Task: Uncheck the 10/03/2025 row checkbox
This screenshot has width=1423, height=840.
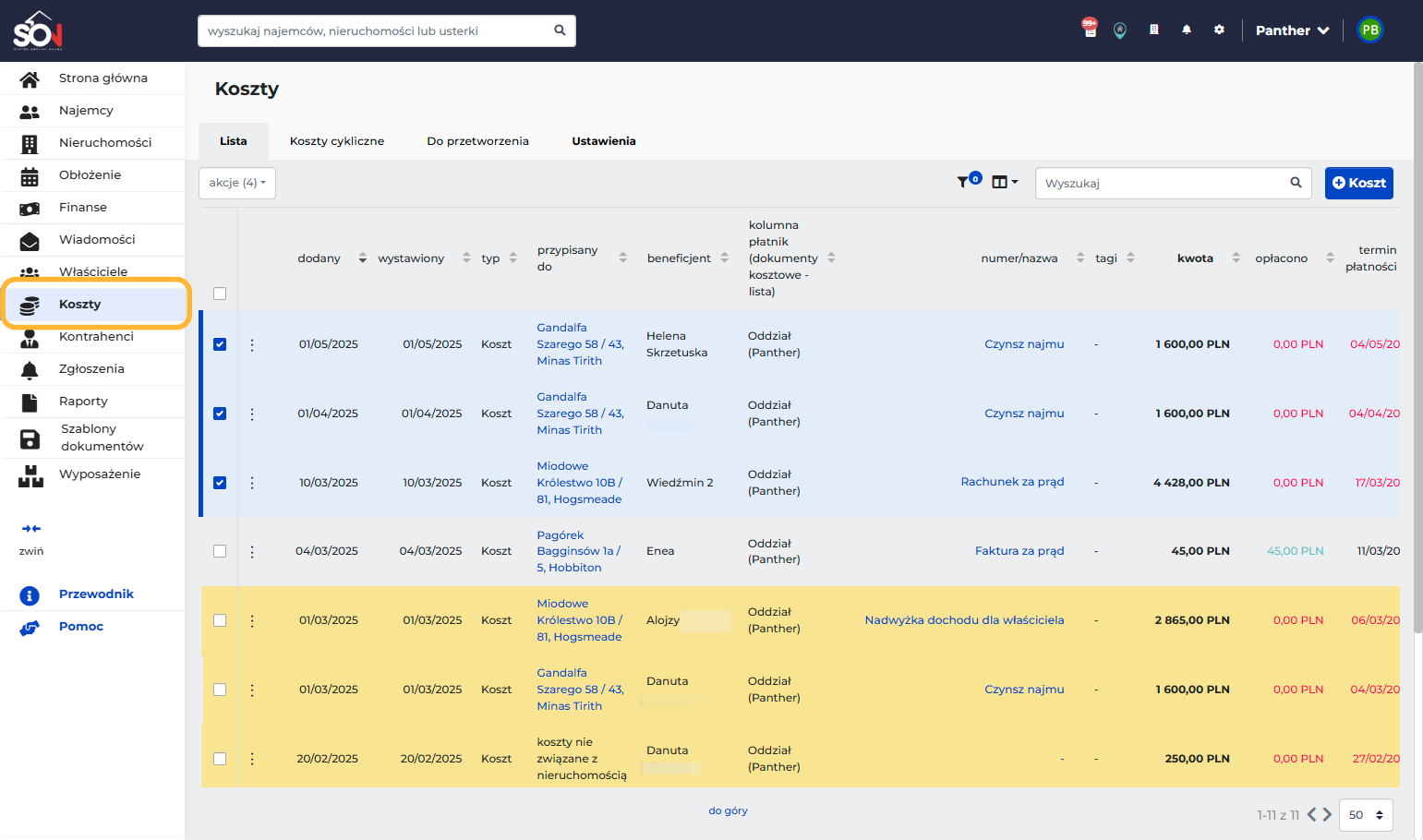Action: (x=220, y=483)
